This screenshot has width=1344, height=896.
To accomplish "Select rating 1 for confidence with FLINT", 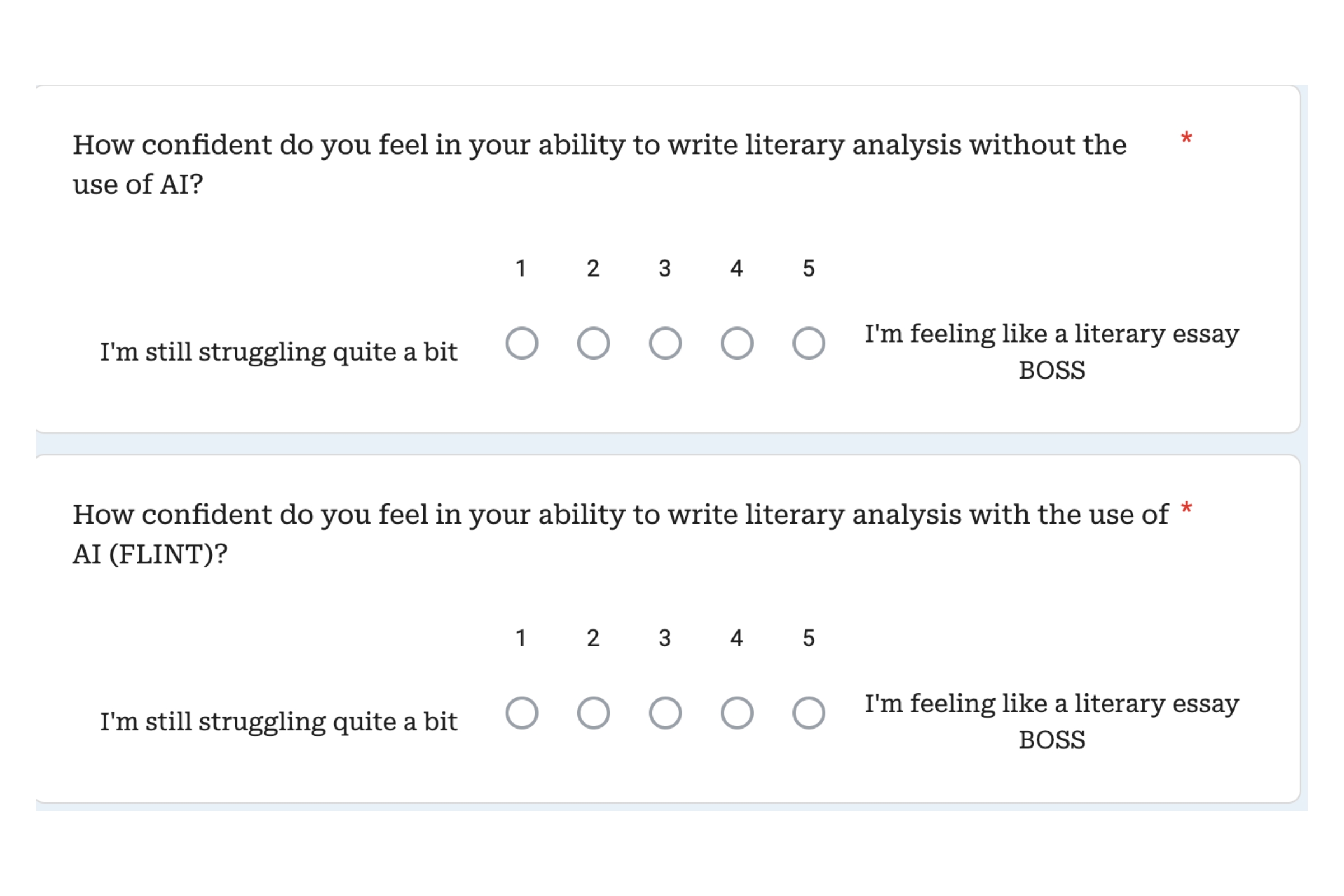I will click(522, 713).
